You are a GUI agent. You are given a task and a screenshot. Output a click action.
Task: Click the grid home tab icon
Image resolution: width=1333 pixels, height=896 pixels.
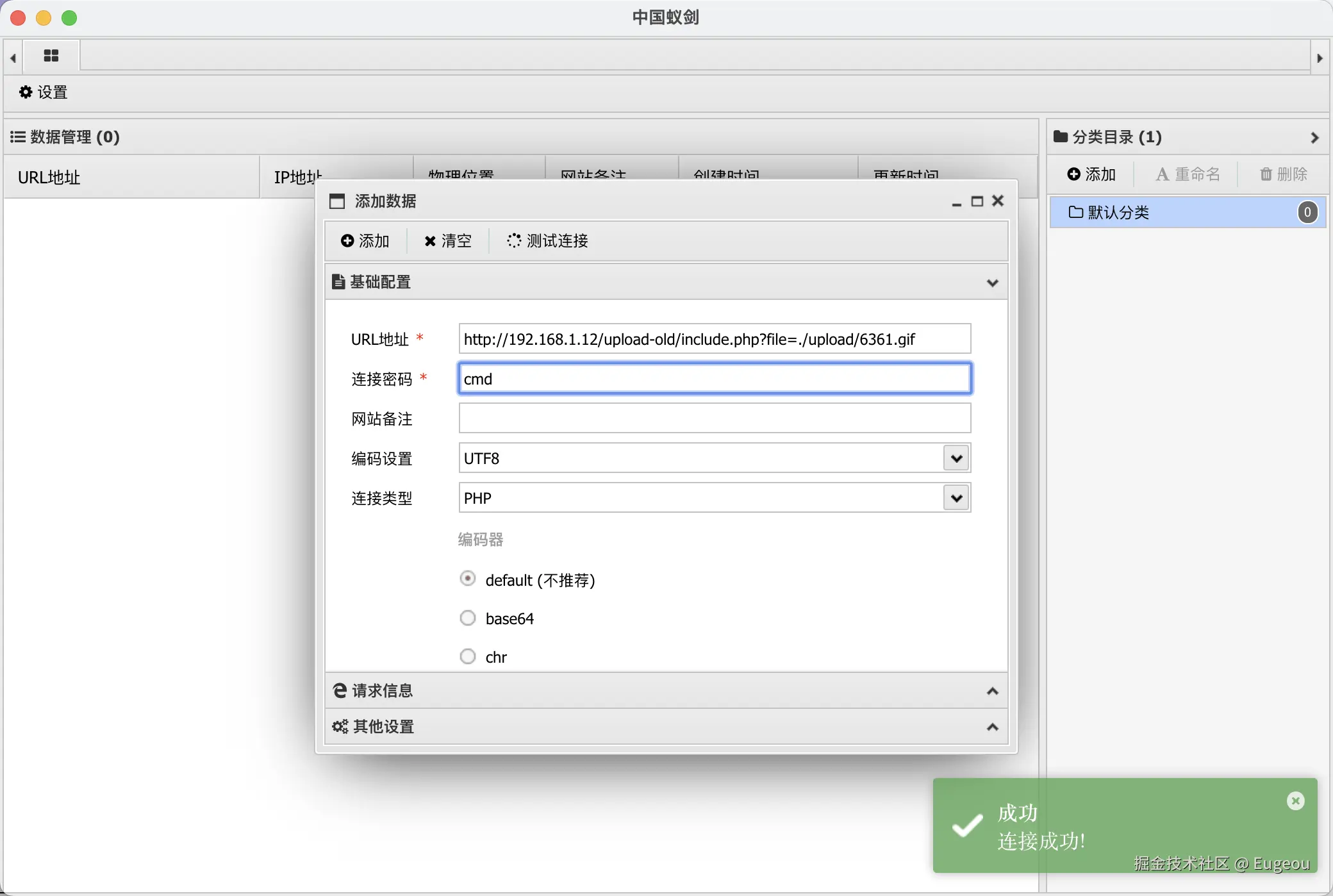(x=51, y=56)
